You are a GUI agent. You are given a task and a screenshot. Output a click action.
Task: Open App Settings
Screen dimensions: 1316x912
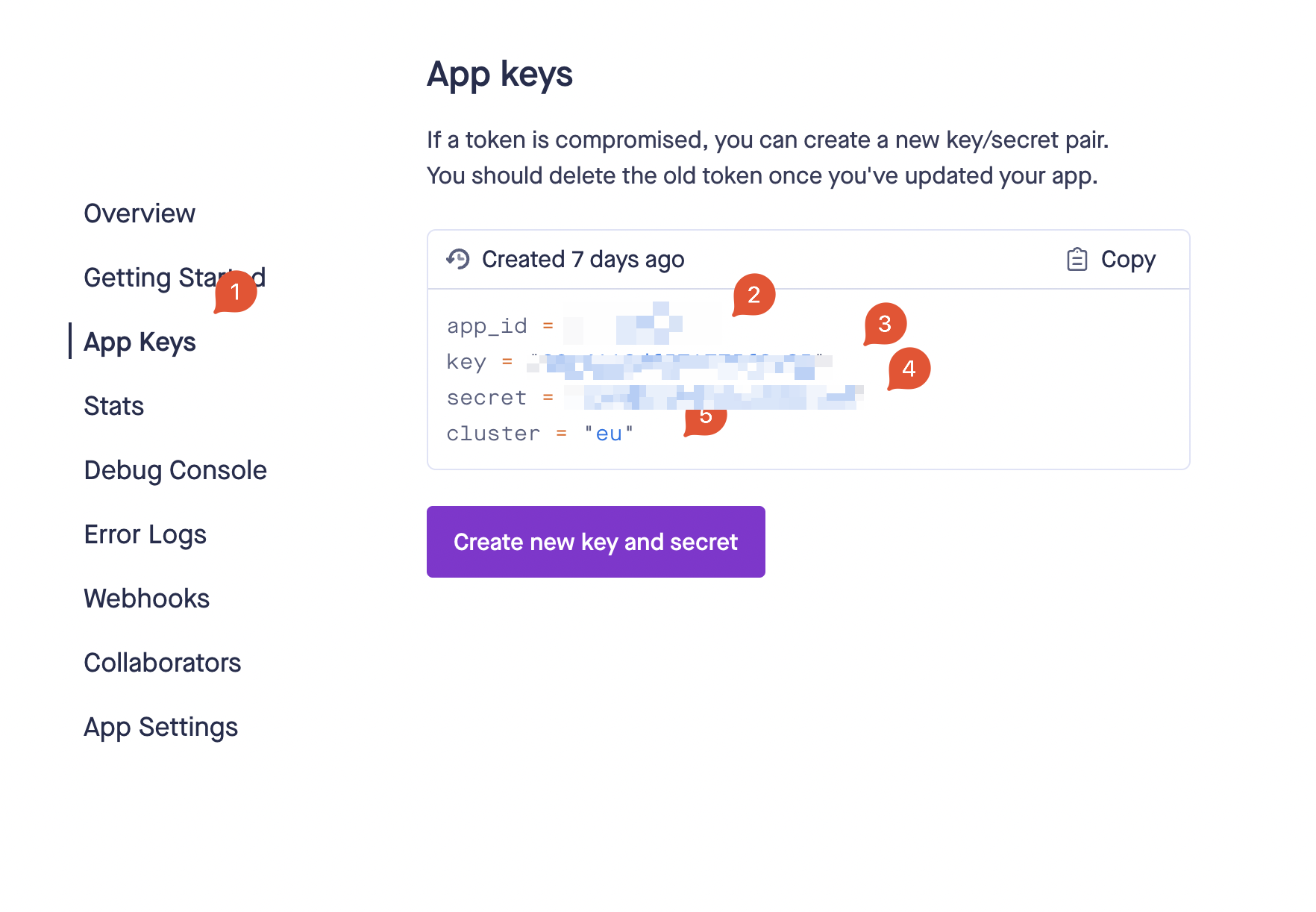(x=160, y=727)
